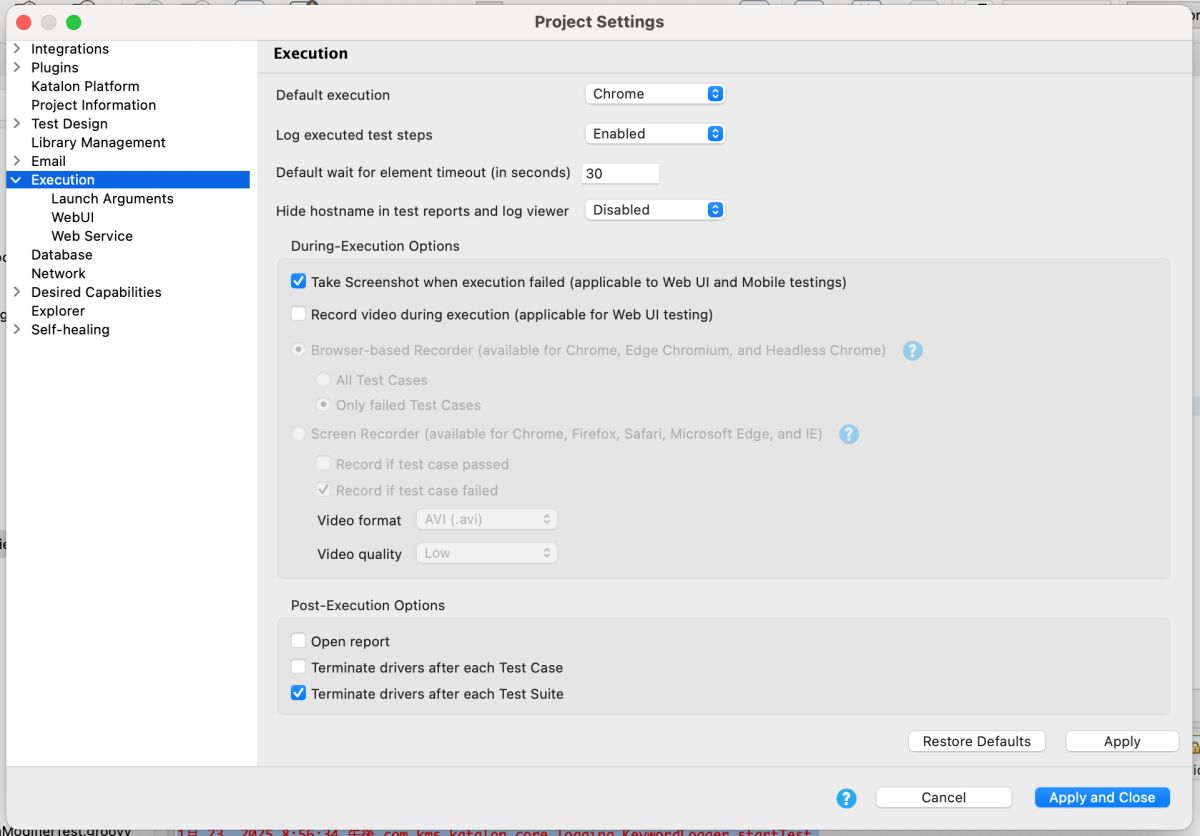Uncheck Terminate drivers after each Test Suite
This screenshot has height=836, width=1200.
[298, 693]
